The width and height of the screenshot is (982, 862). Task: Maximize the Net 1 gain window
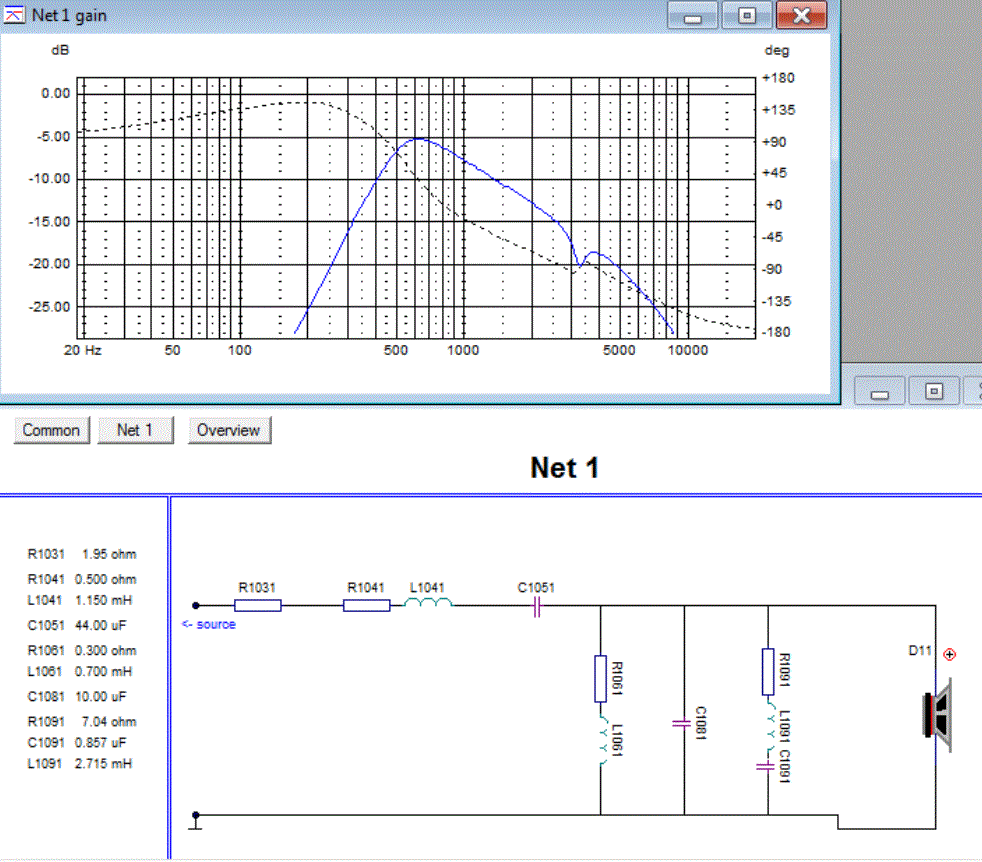tap(747, 16)
